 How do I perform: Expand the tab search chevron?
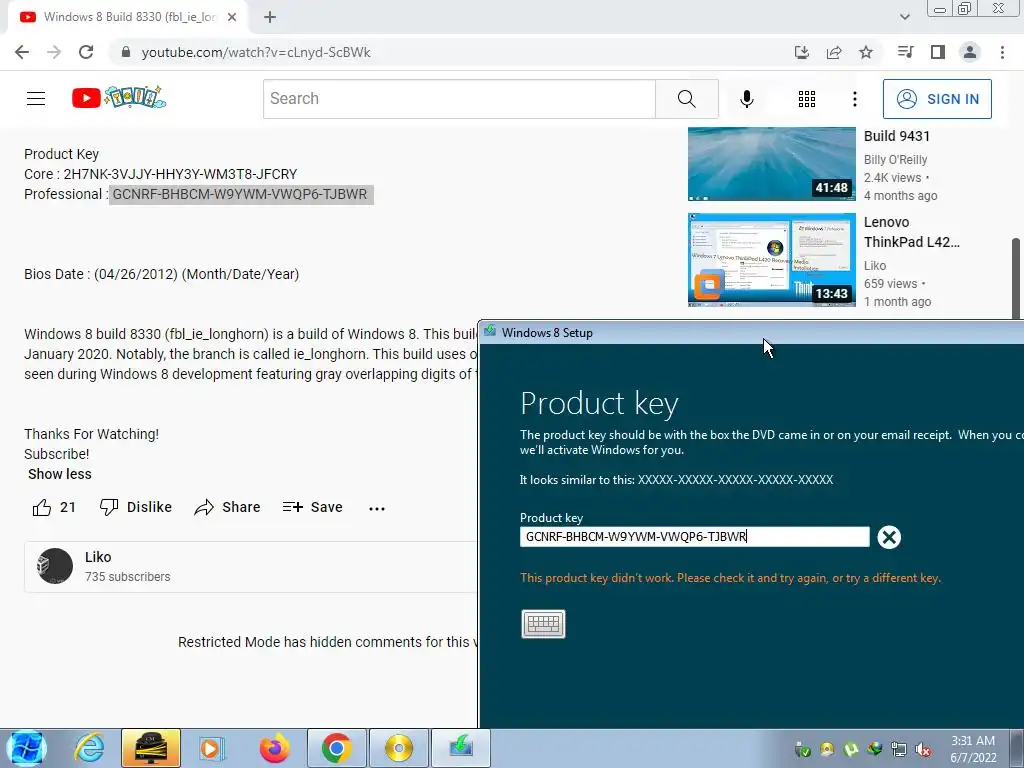pos(904,17)
